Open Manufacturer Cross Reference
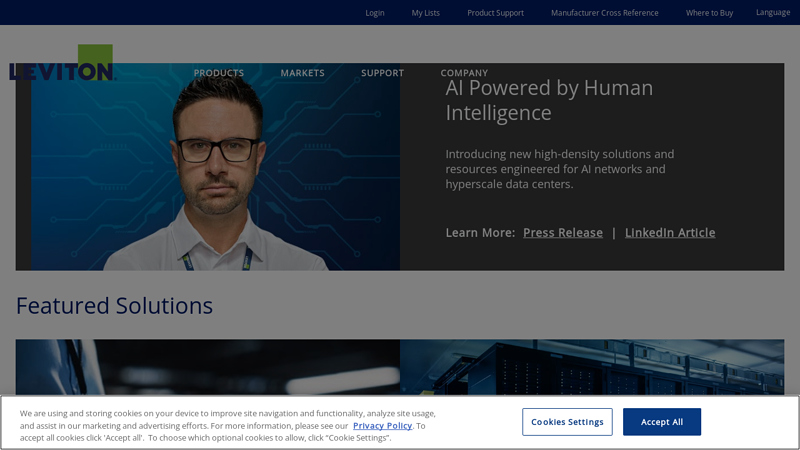The image size is (800, 450). tap(604, 13)
